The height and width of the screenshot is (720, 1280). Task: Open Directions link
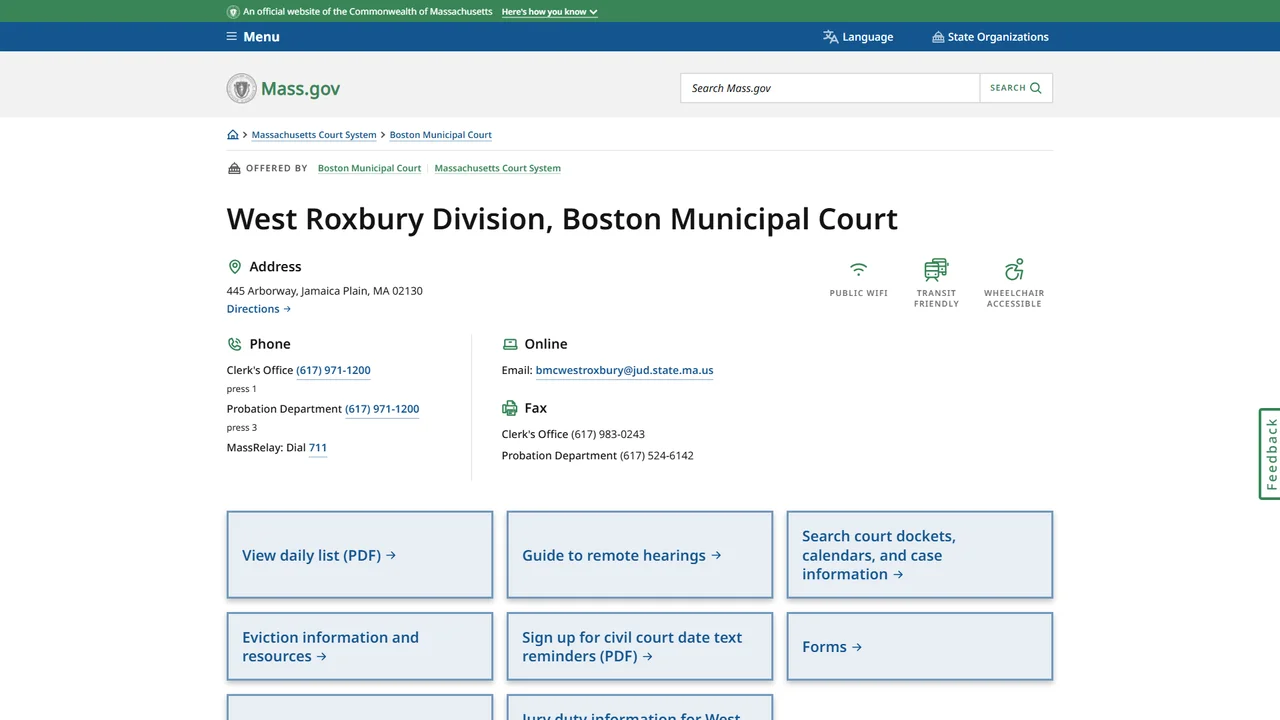pyautogui.click(x=259, y=309)
